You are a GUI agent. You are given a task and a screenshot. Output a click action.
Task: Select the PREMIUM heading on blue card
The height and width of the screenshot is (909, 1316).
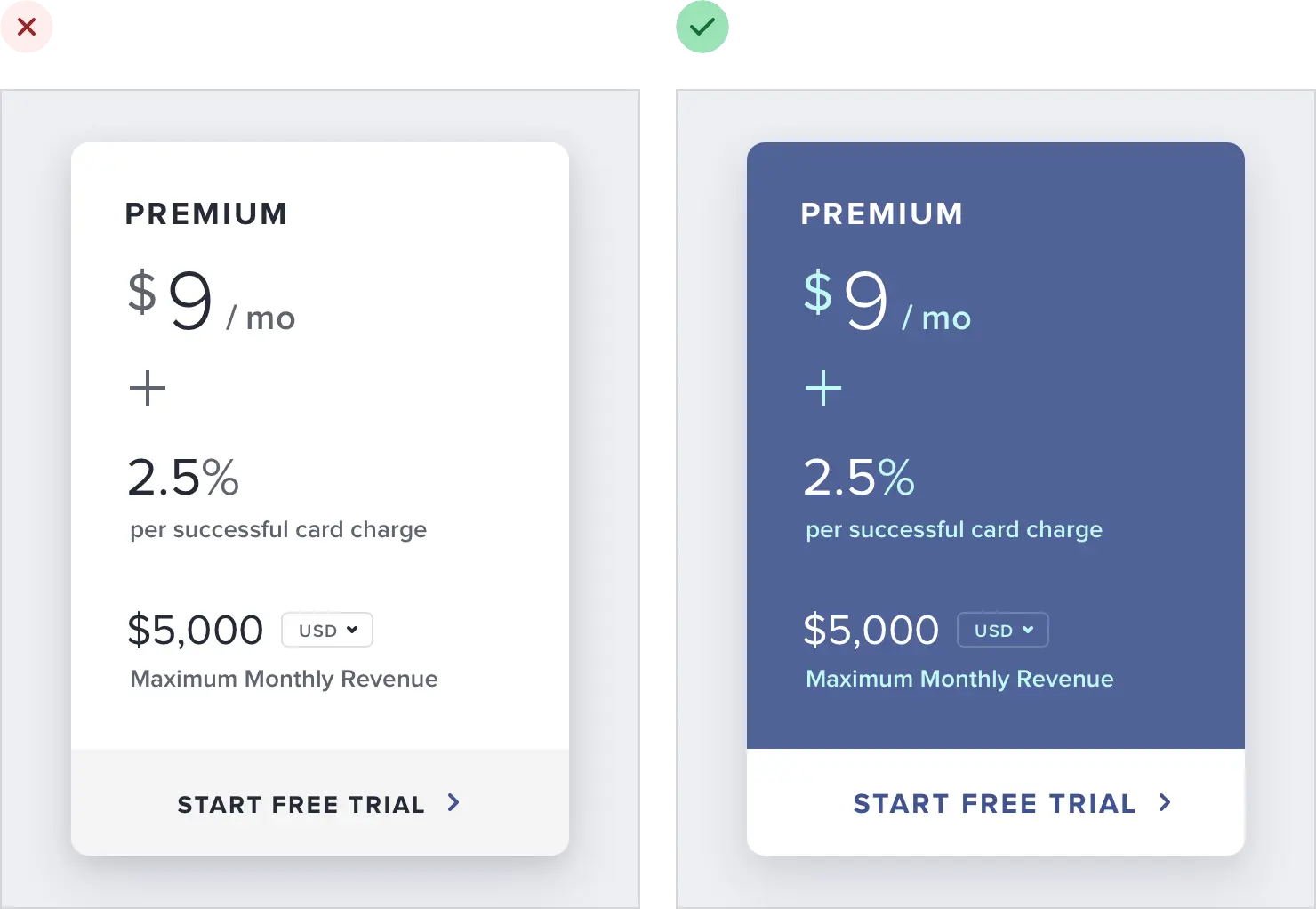(882, 214)
